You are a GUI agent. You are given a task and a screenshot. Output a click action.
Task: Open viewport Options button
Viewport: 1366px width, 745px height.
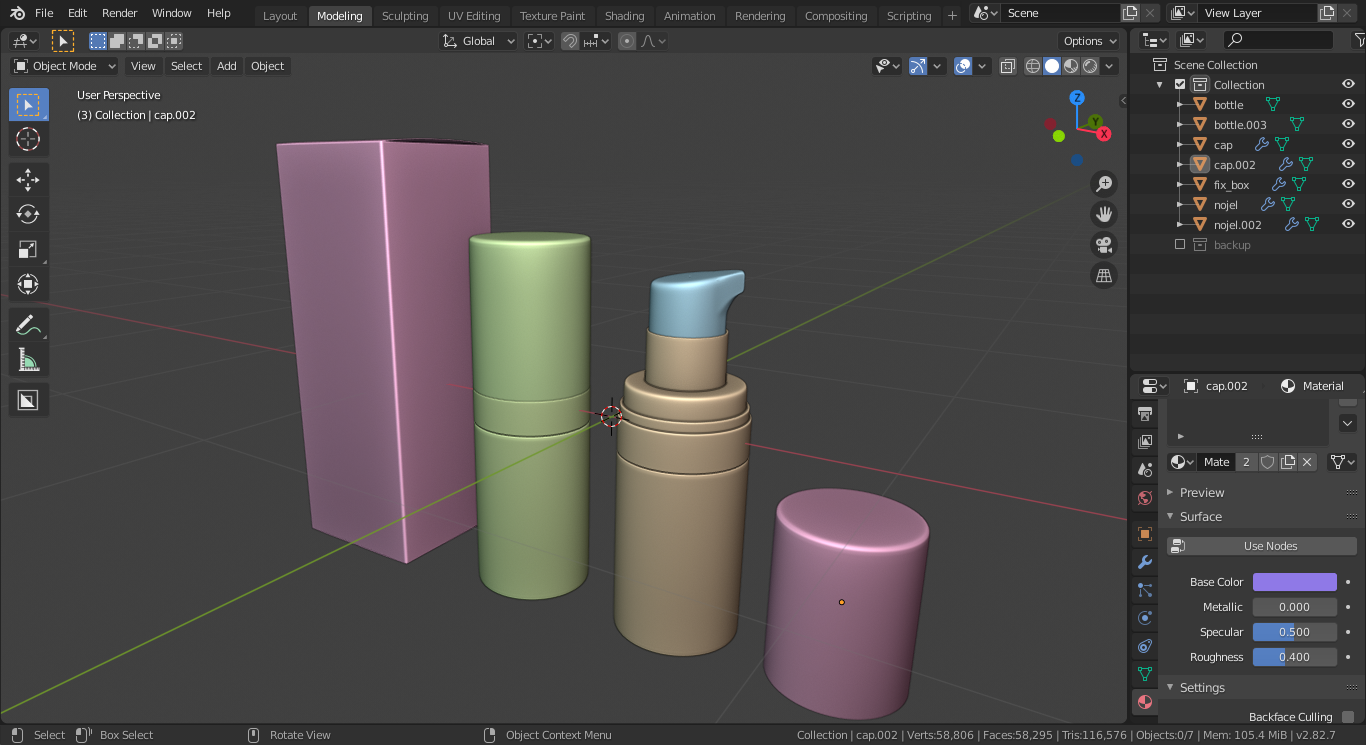click(x=1089, y=41)
